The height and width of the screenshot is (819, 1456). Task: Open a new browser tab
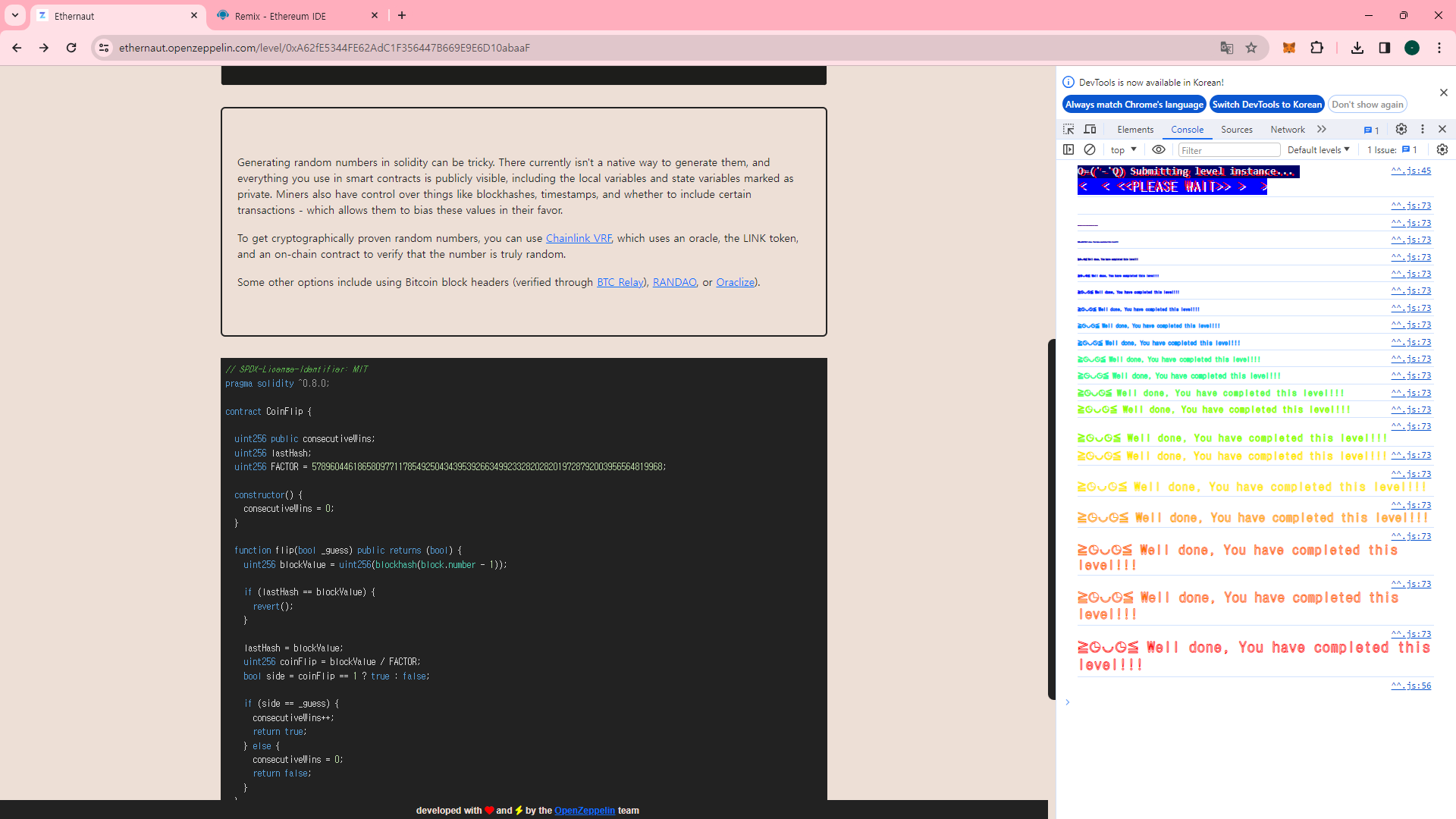(402, 15)
